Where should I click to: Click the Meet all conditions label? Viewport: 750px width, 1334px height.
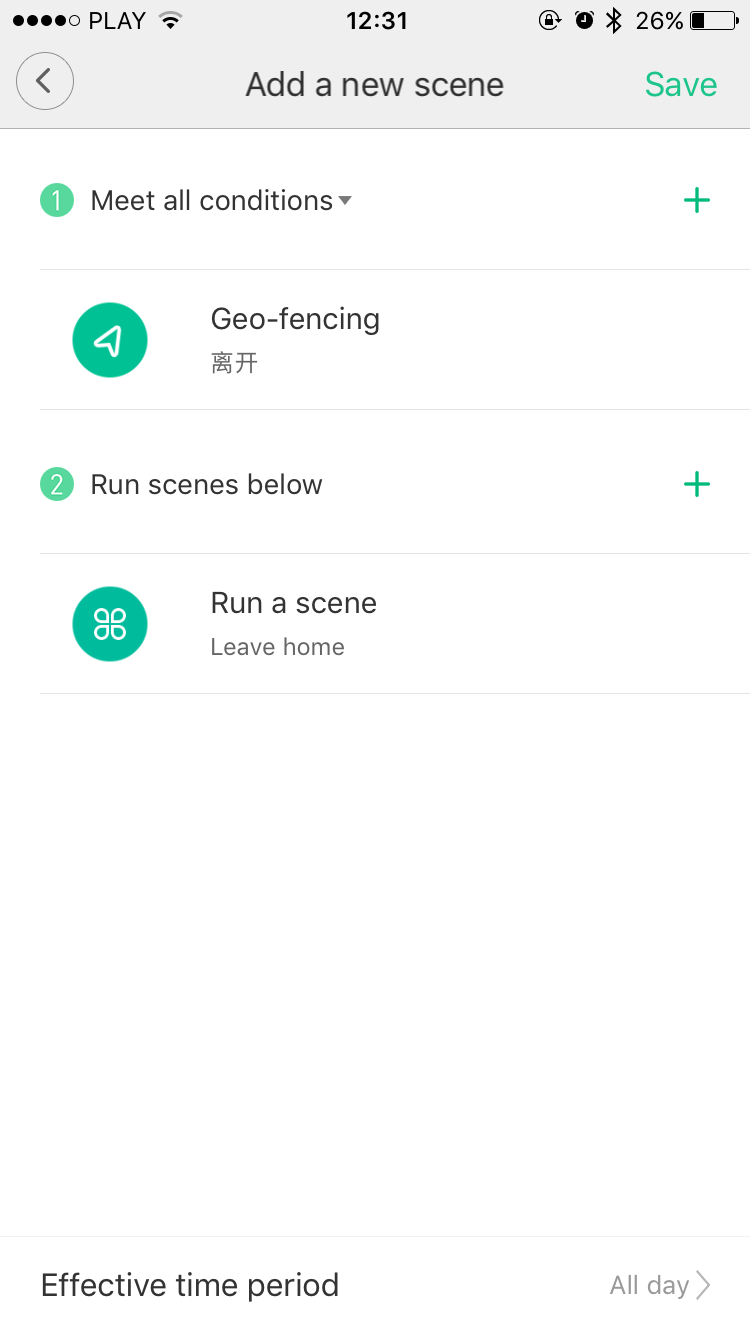tap(211, 201)
